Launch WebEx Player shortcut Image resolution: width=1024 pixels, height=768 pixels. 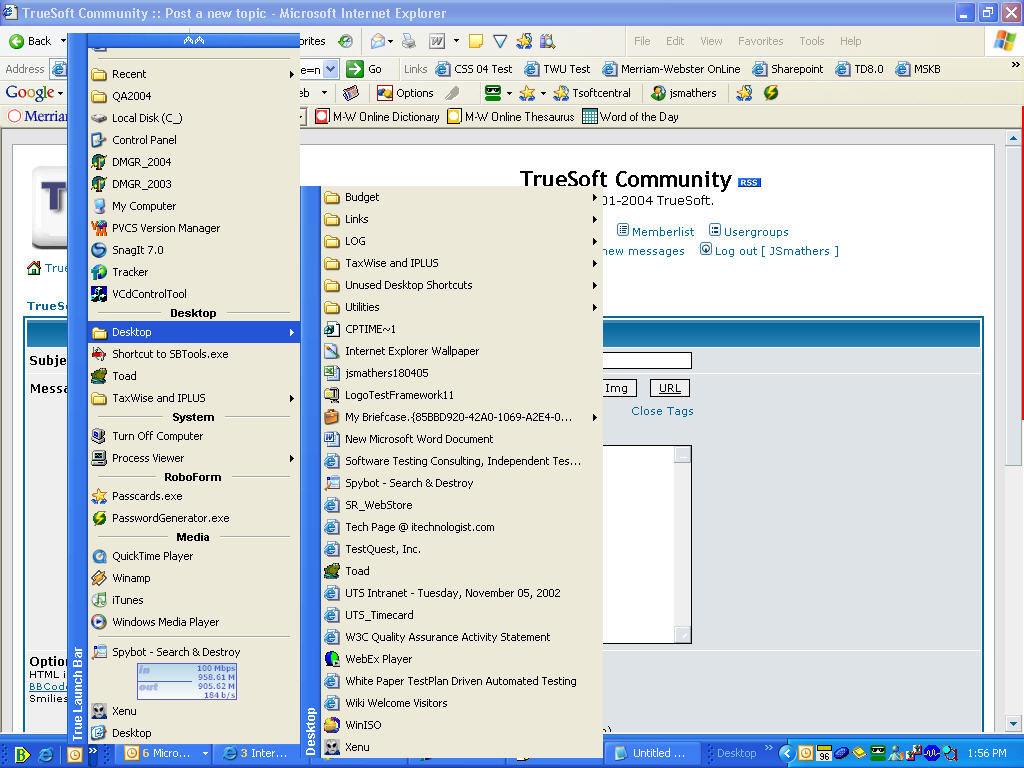[378, 659]
